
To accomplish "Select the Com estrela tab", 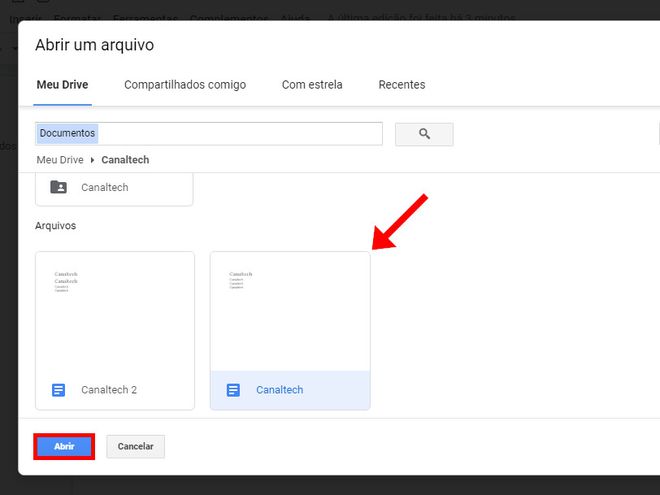I will 312,85.
